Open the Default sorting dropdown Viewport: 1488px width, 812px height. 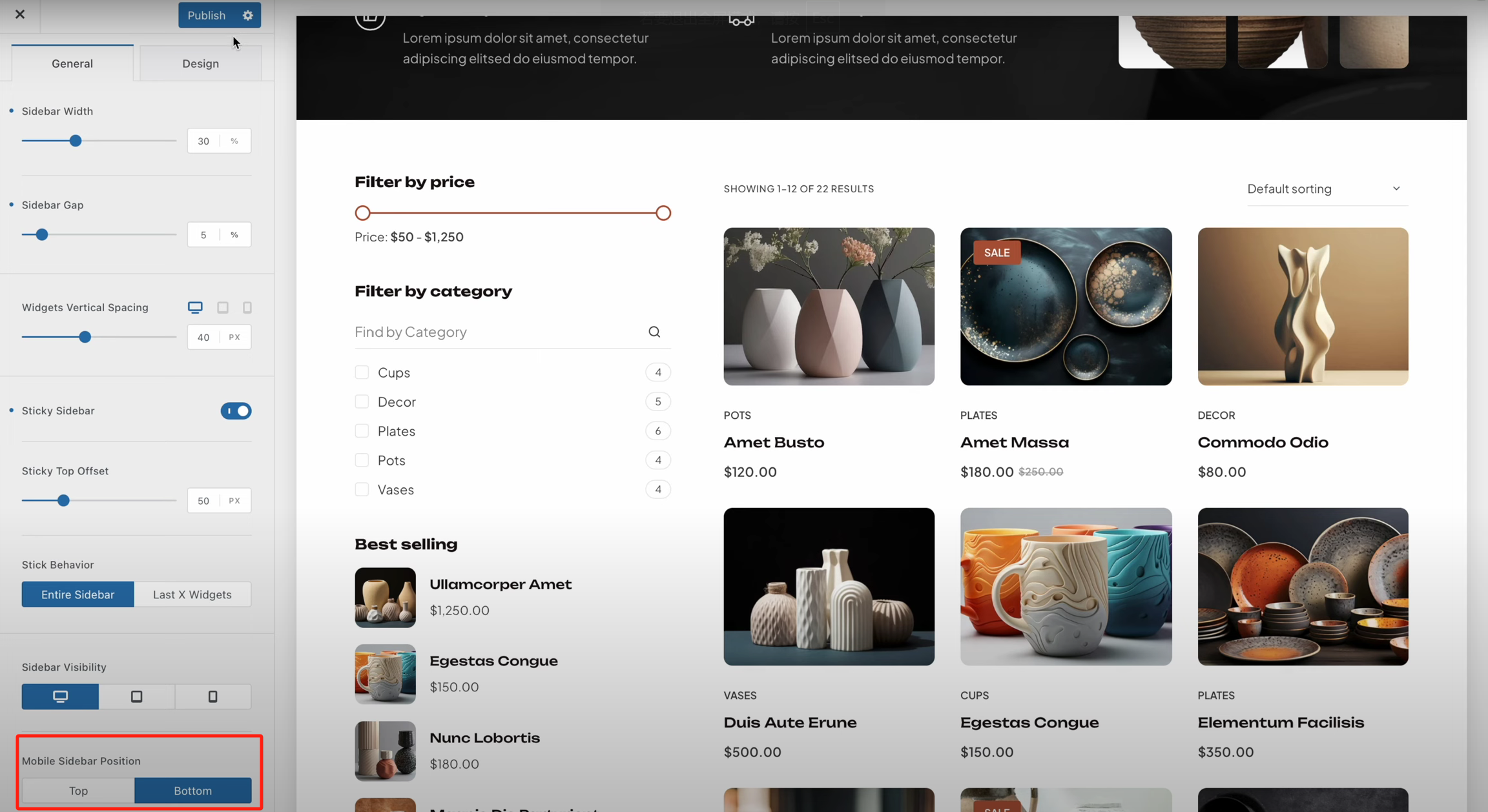coord(1327,189)
